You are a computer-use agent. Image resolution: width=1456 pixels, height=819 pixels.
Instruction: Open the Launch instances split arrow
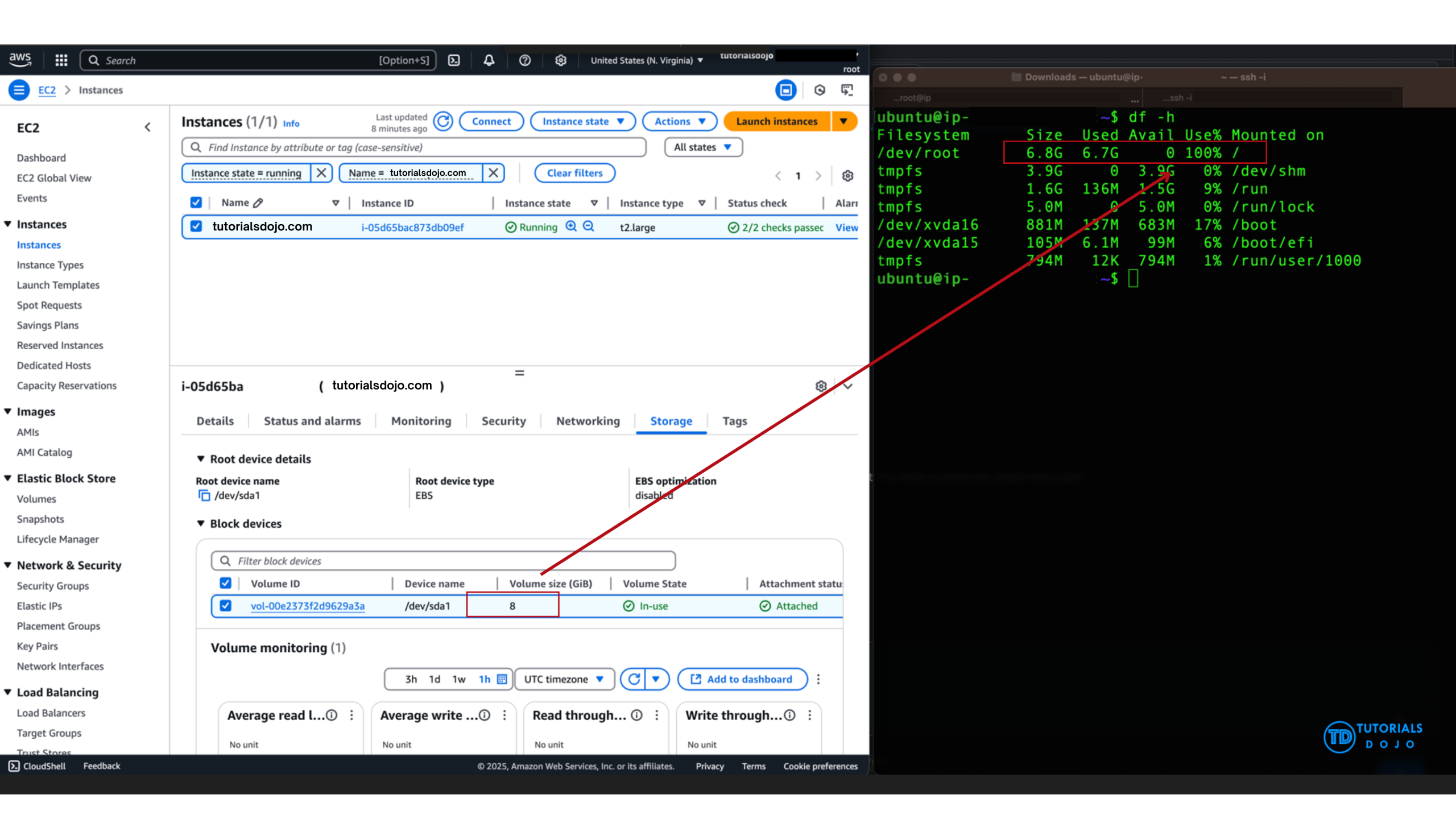844,121
